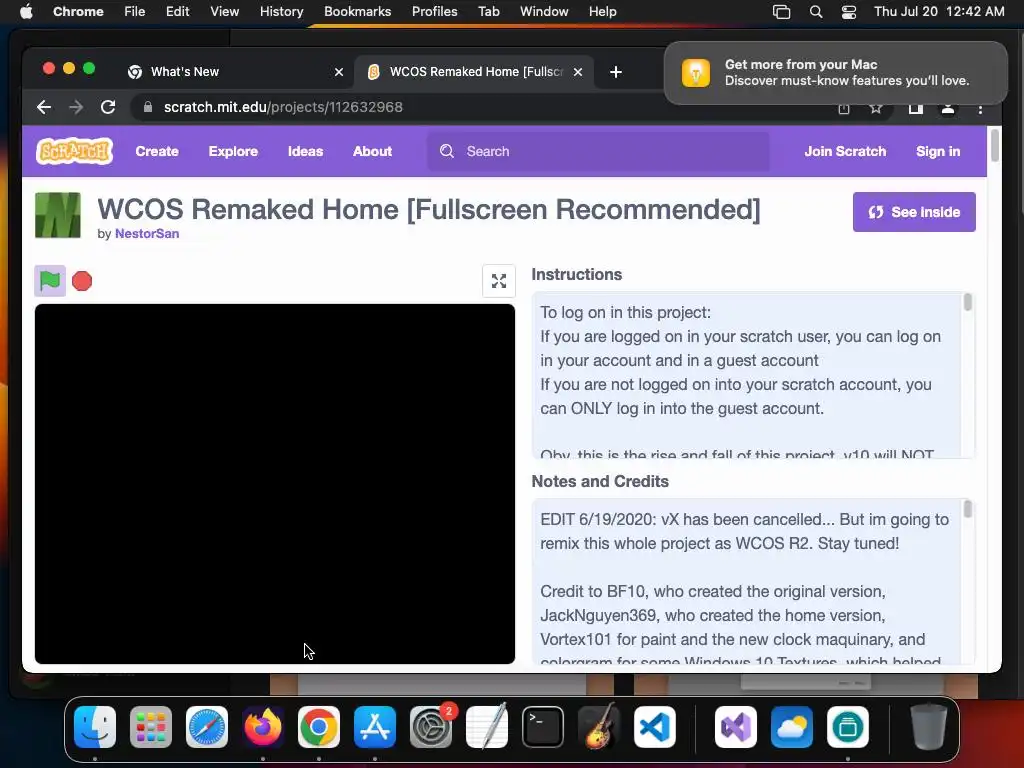Click the 'Notes and Credits' heading
This screenshot has height=768, width=1024.
tap(600, 481)
